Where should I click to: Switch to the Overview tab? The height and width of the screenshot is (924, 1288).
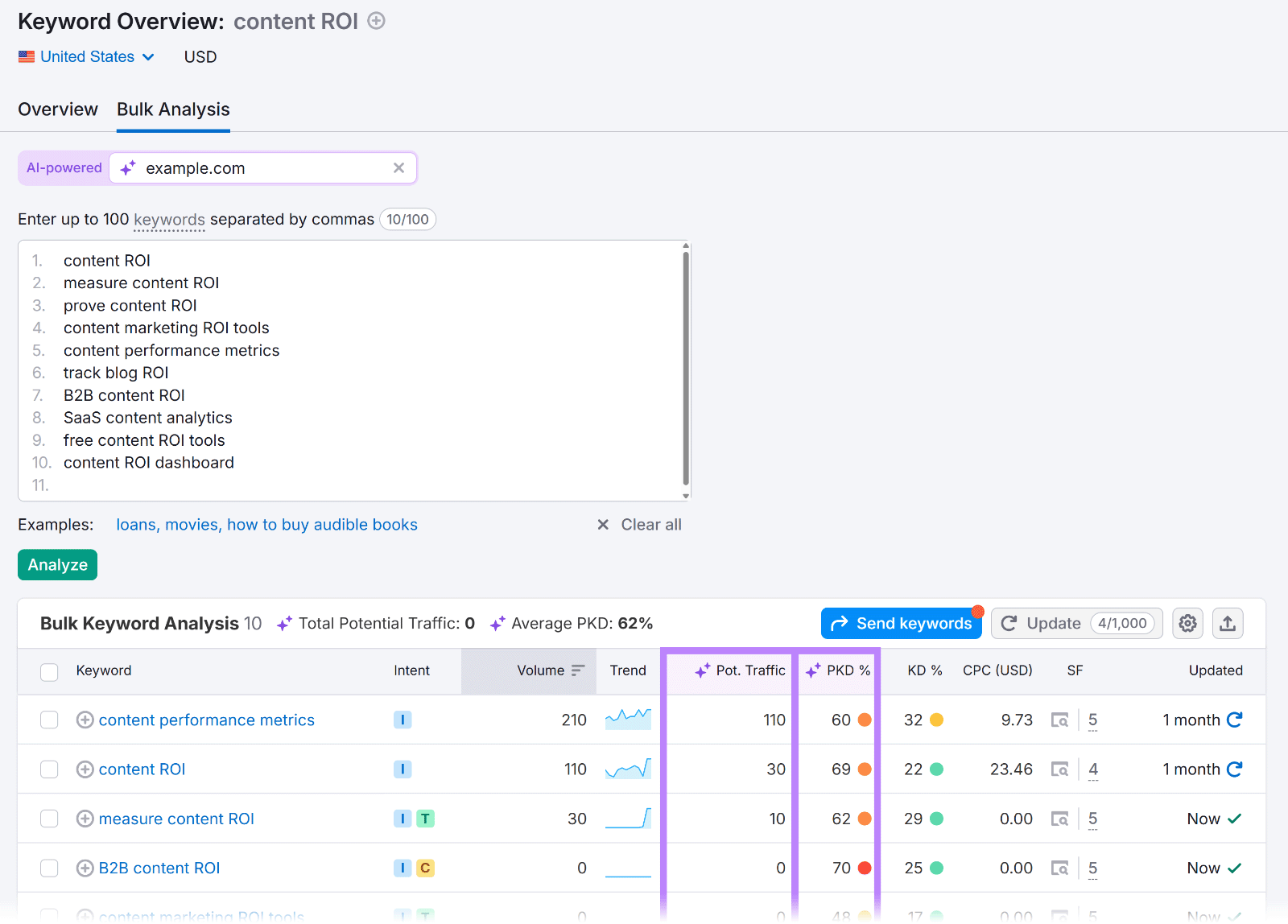[57, 109]
